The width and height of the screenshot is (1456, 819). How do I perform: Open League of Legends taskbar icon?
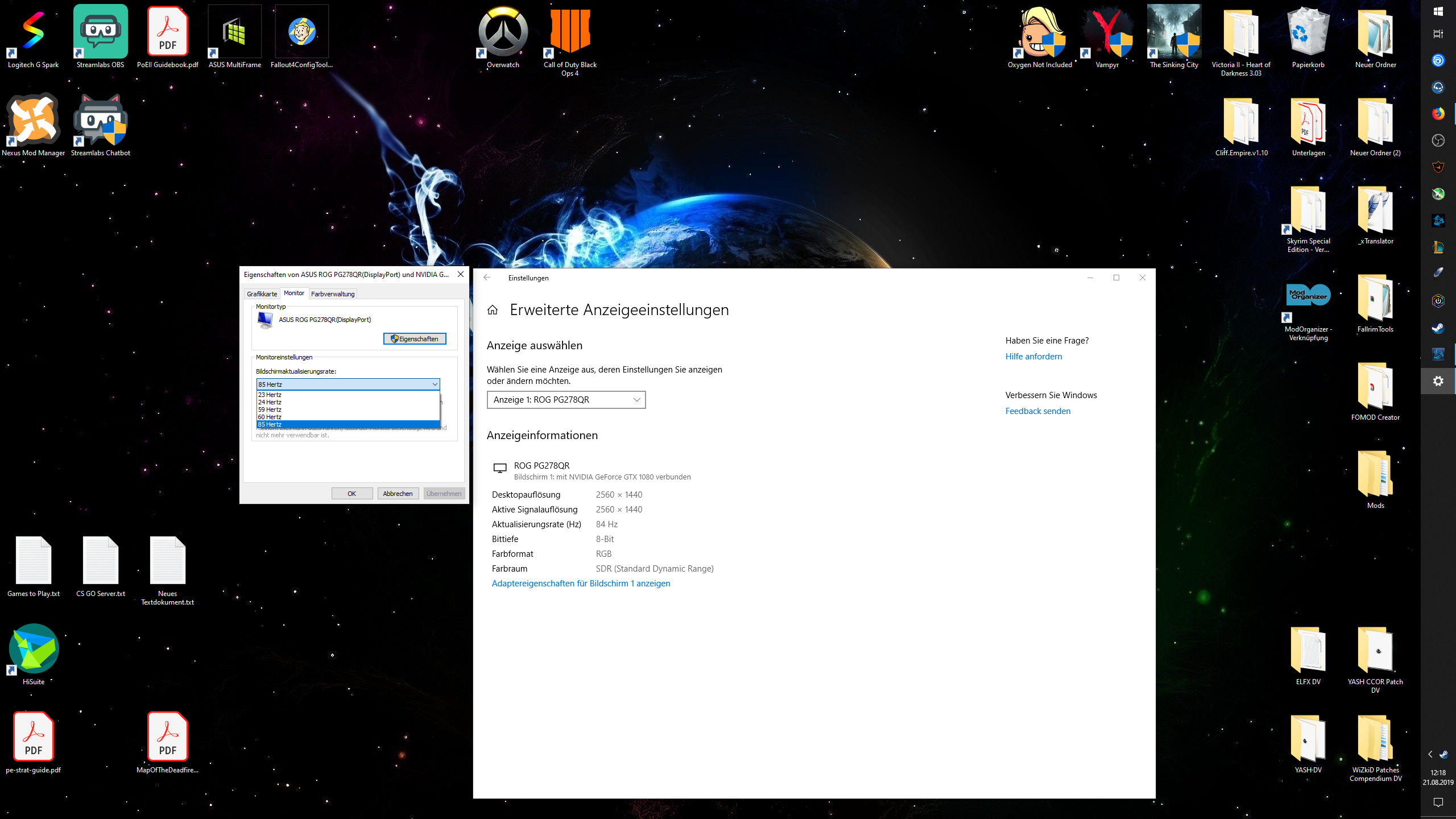(1438, 247)
